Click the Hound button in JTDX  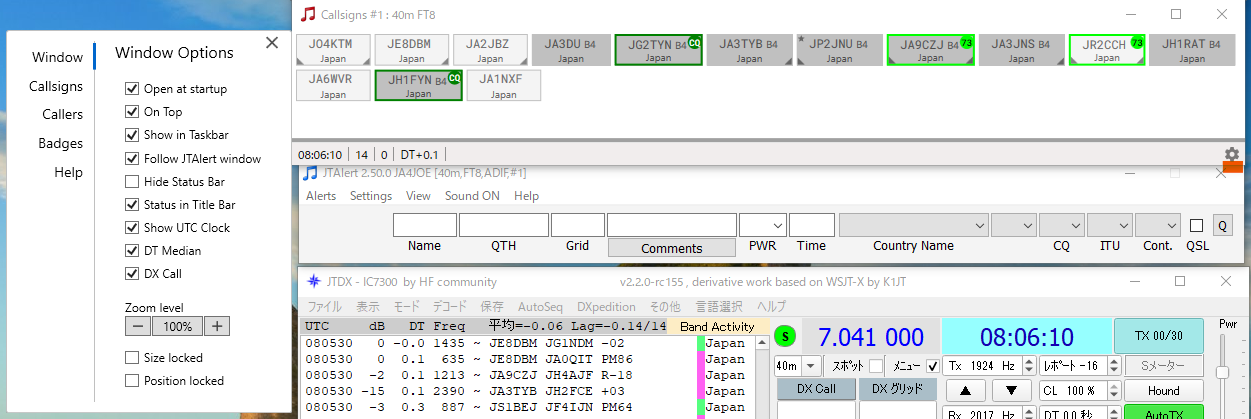tap(1163, 390)
